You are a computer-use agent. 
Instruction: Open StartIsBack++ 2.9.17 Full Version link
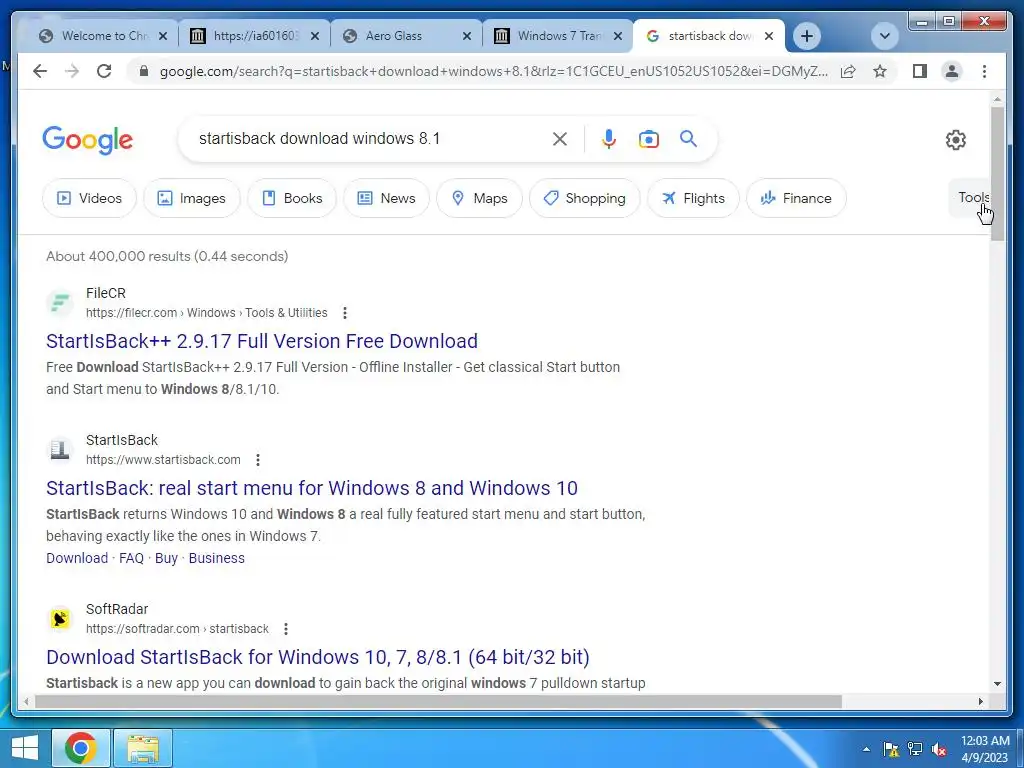click(262, 341)
